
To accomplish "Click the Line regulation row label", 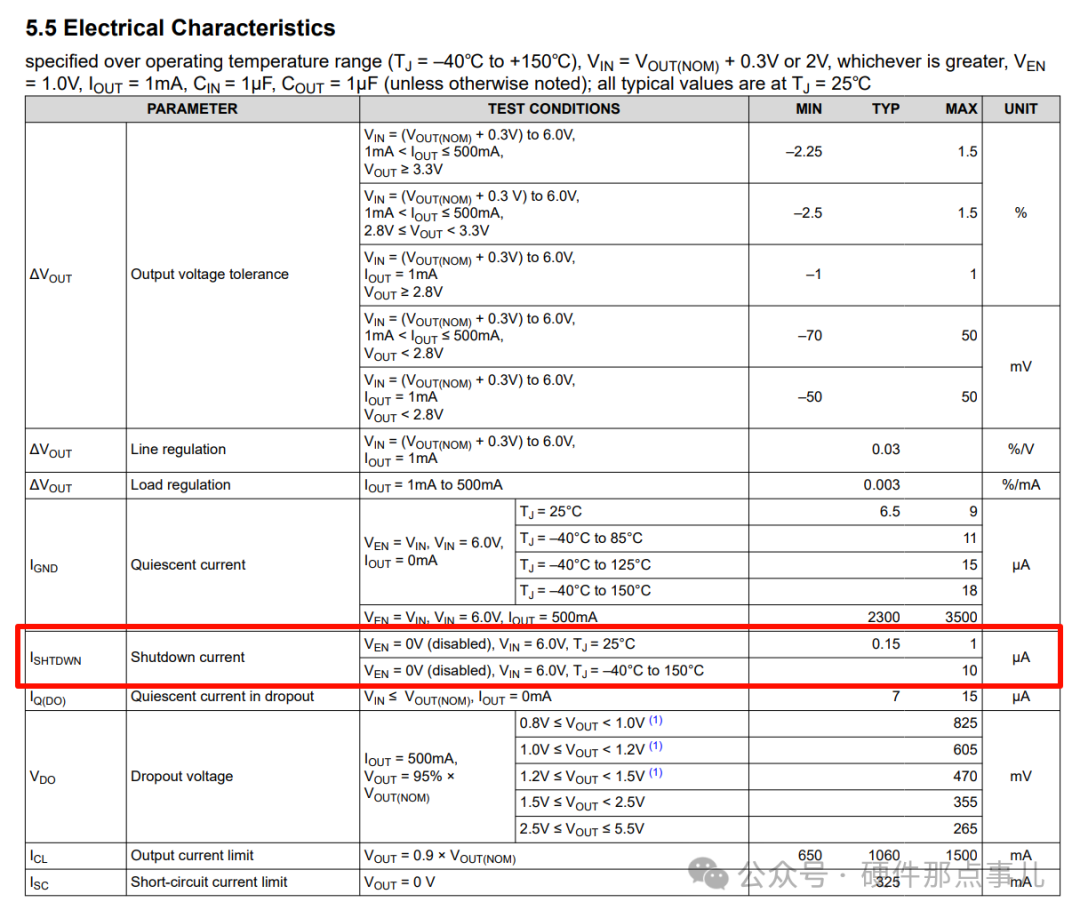I will tap(178, 450).
